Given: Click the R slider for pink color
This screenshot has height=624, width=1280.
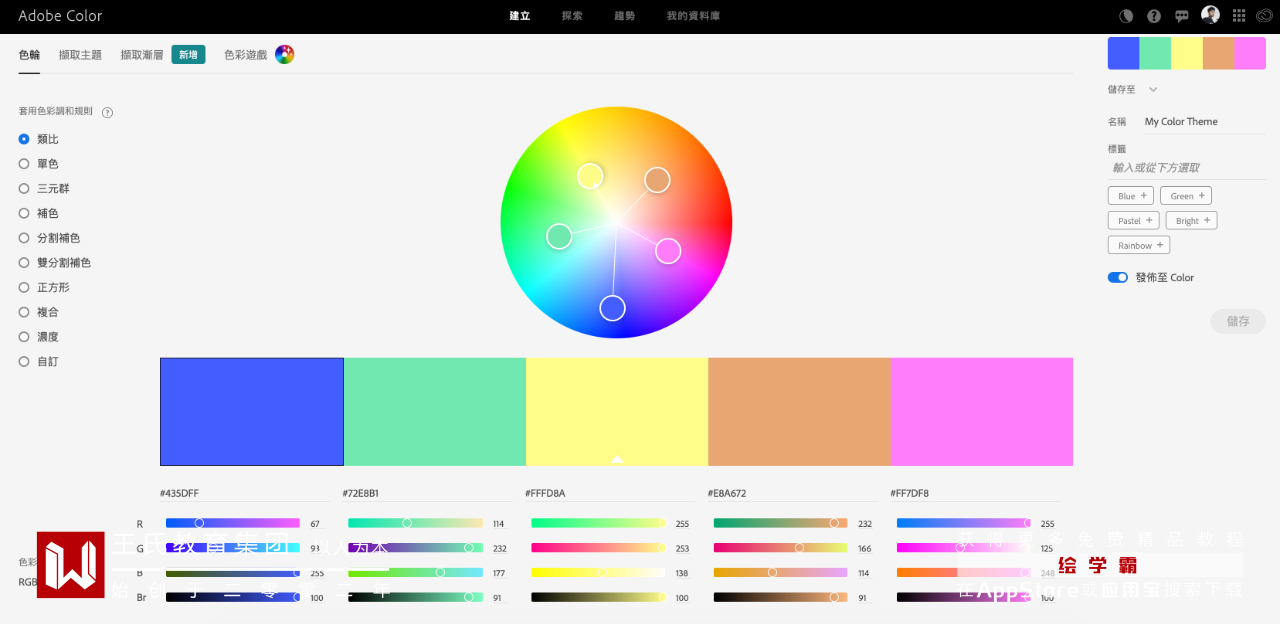Looking at the screenshot, I should pyautogui.click(x=963, y=523).
